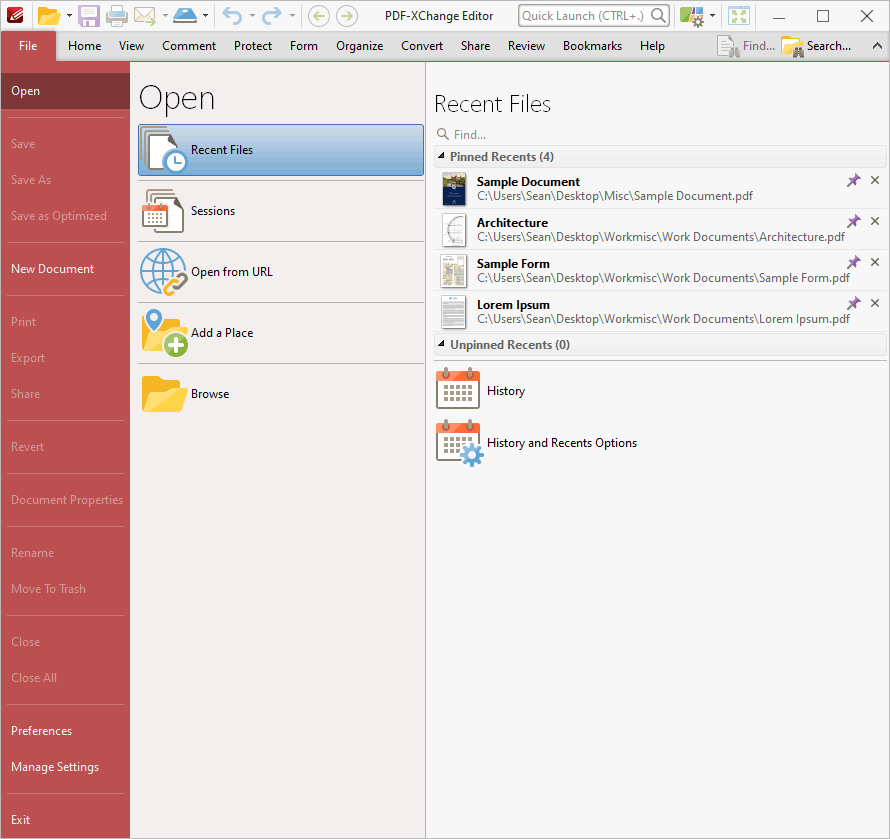Open History and Recents Options

pos(536,443)
